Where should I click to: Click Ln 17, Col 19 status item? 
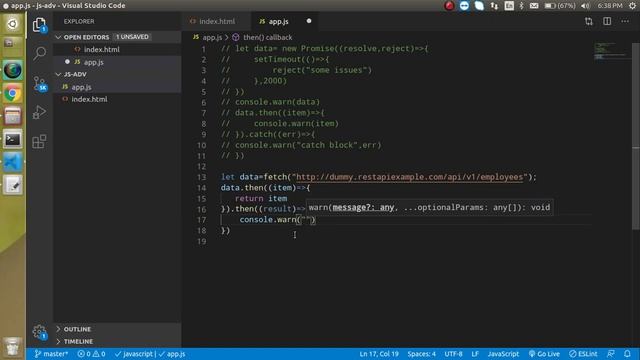coord(379,354)
